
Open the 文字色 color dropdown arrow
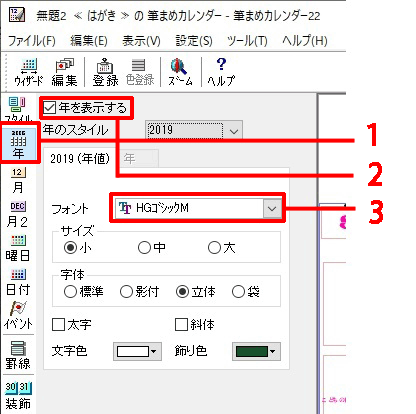[x=153, y=351]
